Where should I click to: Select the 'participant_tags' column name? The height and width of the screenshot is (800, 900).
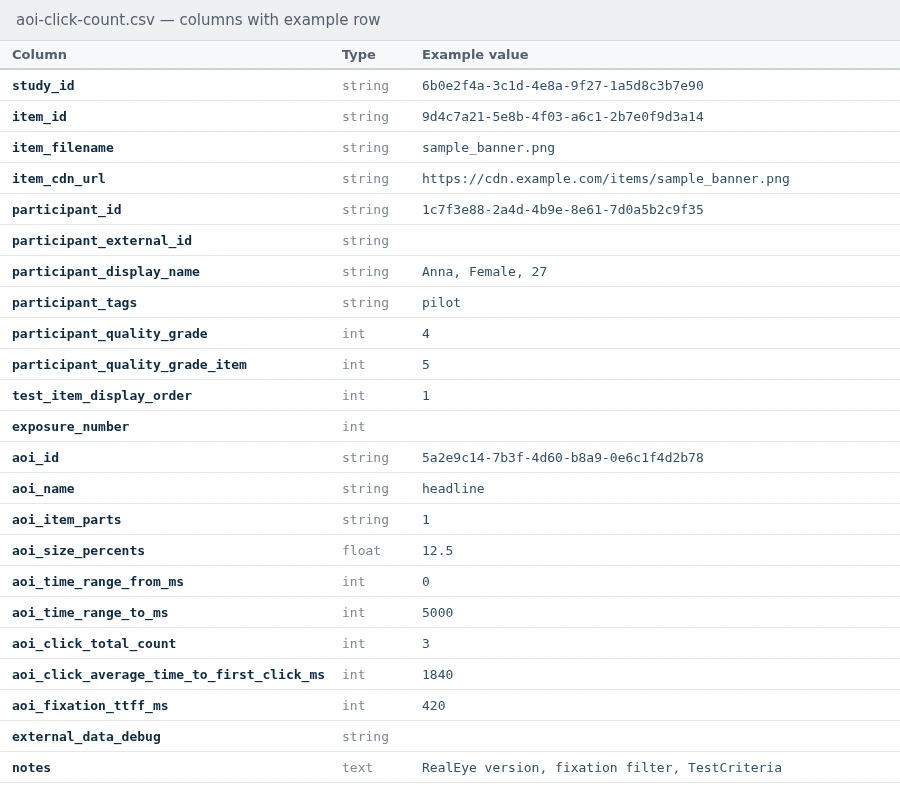[x=74, y=302]
